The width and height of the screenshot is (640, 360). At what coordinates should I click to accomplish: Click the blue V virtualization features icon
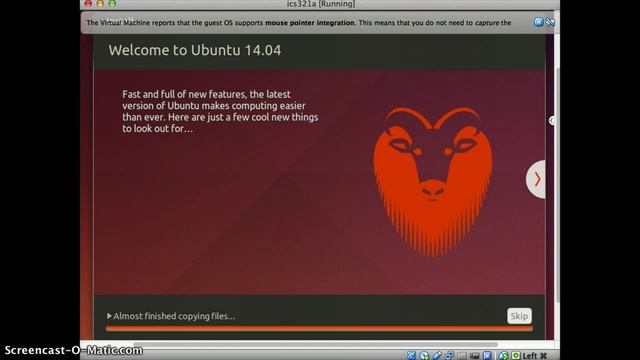click(487, 356)
